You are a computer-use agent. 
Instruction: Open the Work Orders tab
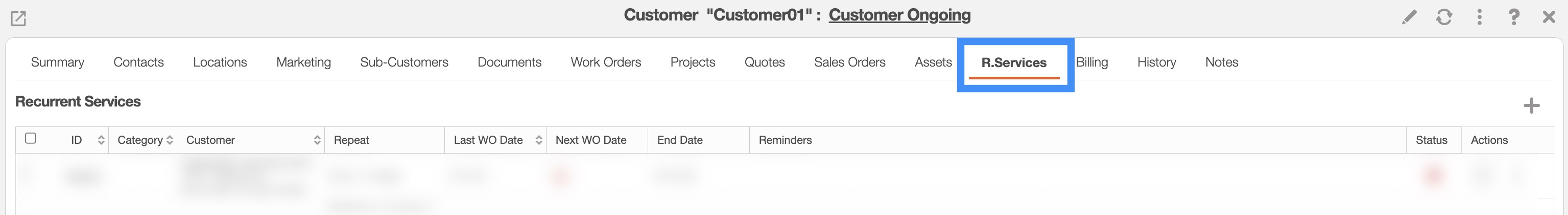click(x=606, y=62)
